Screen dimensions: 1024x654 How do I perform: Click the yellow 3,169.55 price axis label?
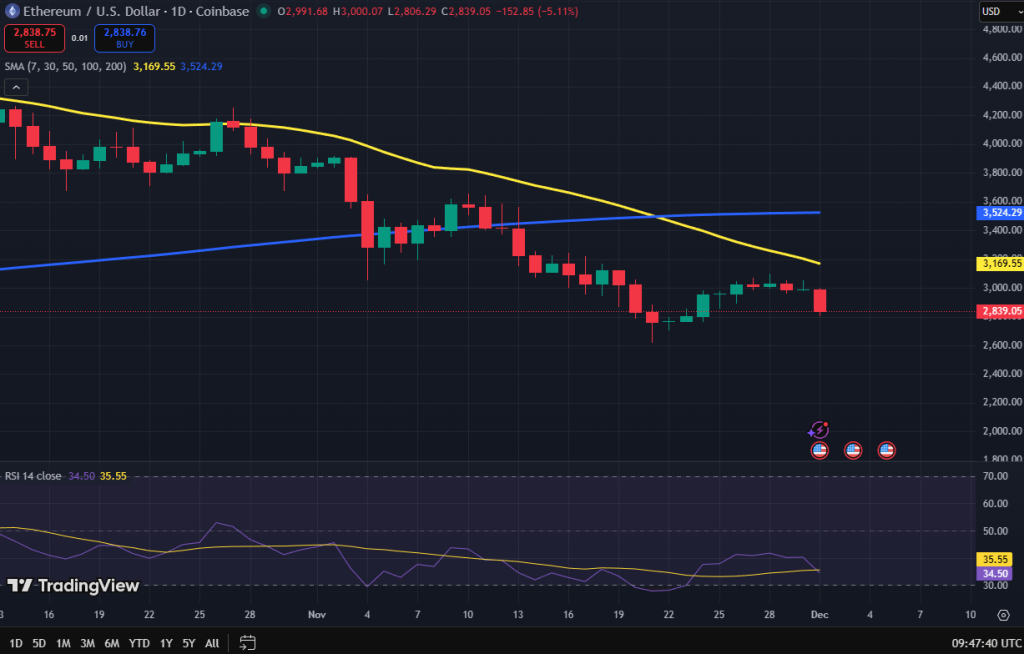click(x=1000, y=263)
